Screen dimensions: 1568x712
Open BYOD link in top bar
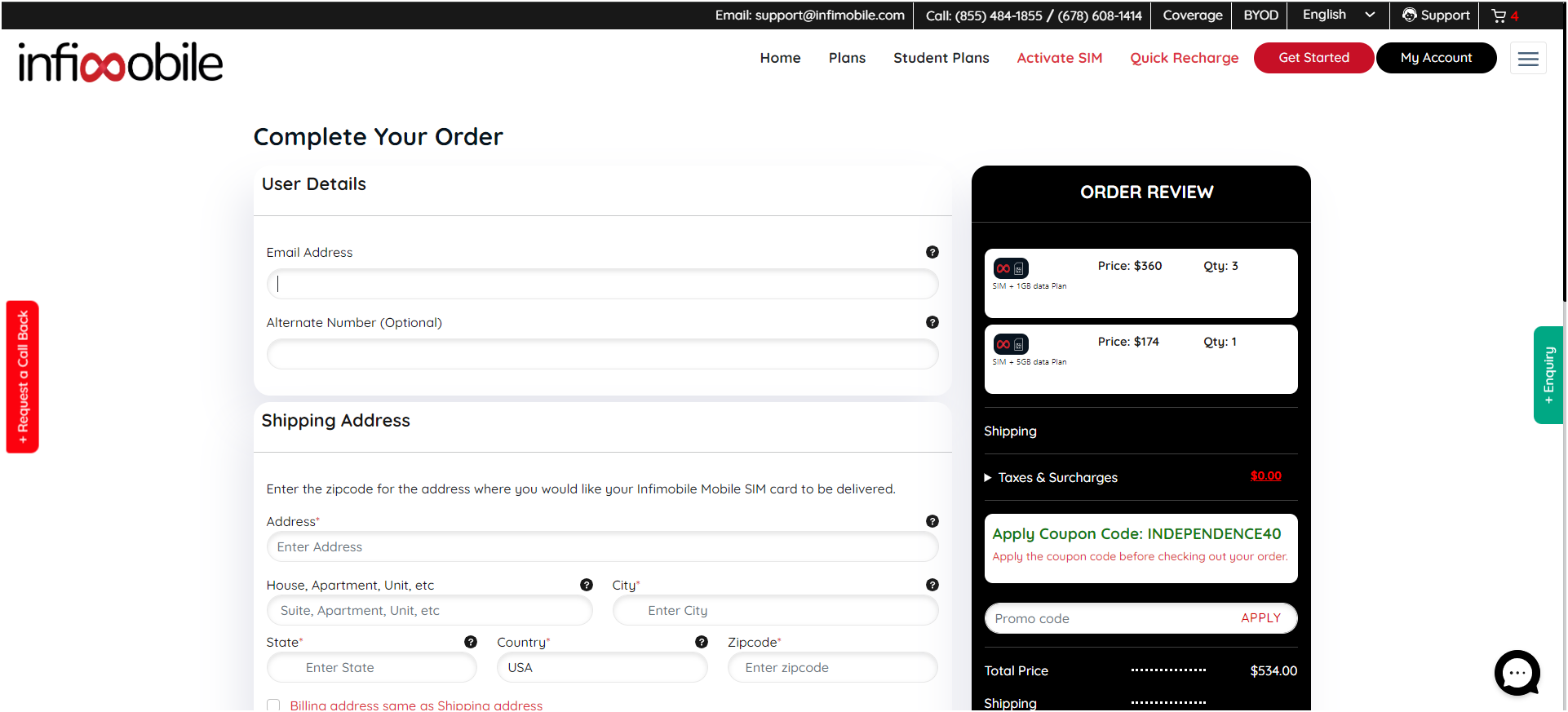[1260, 15]
